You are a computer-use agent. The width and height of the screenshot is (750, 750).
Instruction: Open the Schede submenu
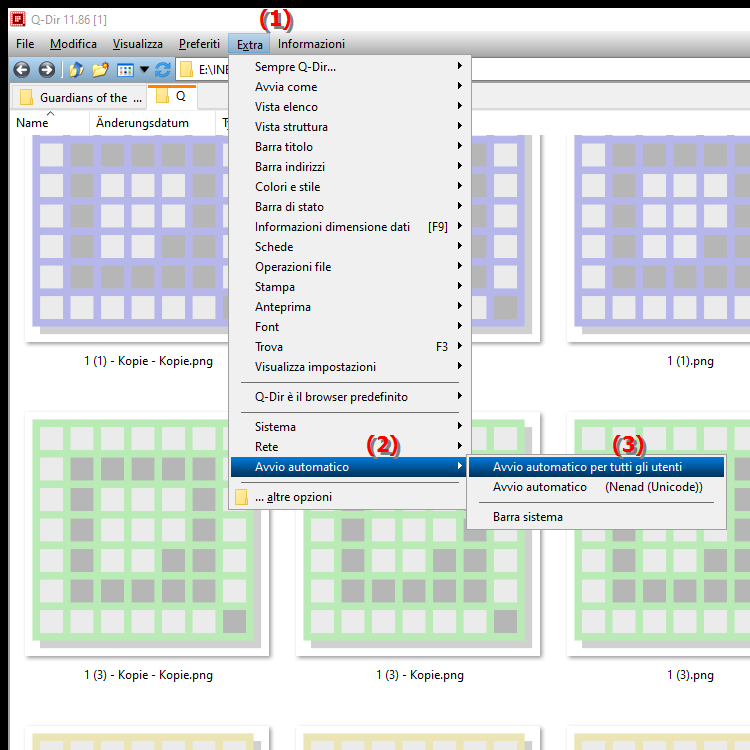[350, 247]
